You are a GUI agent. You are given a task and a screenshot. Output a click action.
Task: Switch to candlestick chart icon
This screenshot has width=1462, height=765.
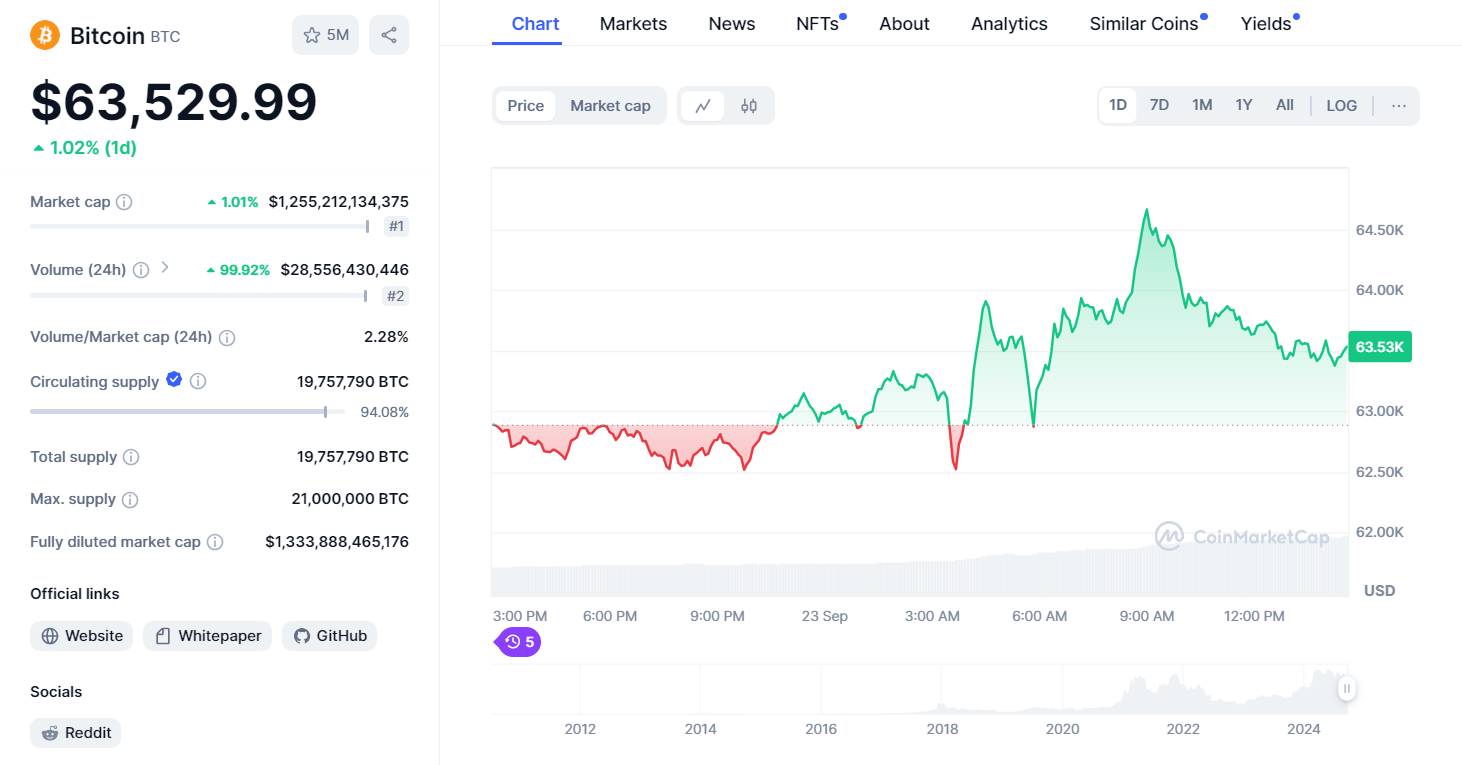749,106
